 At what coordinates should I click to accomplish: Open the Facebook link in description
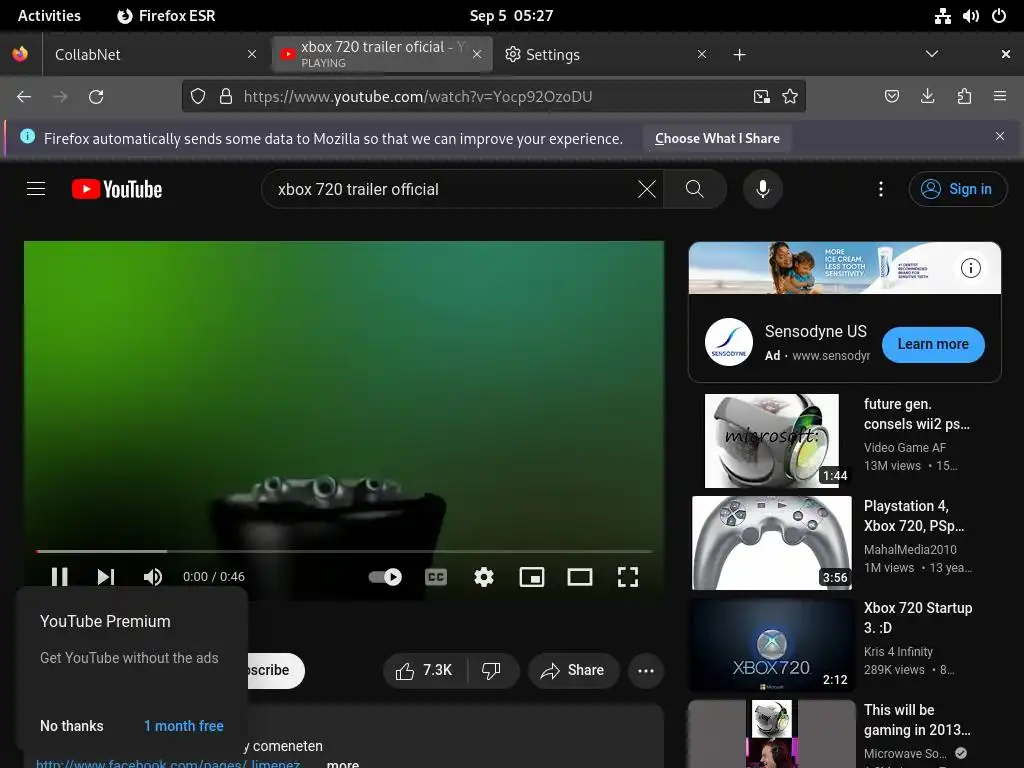(x=168, y=763)
